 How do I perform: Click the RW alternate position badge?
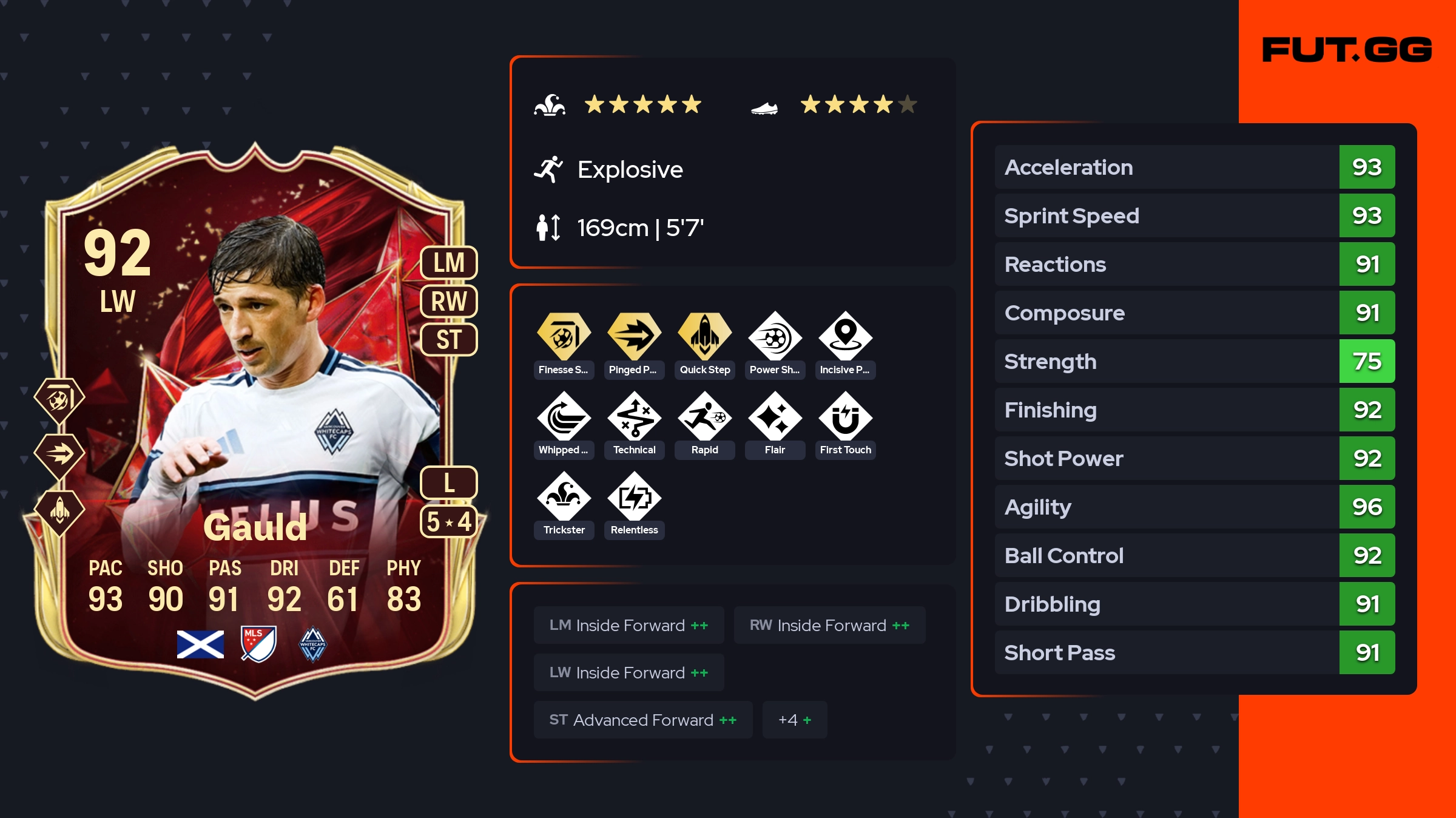tap(449, 301)
